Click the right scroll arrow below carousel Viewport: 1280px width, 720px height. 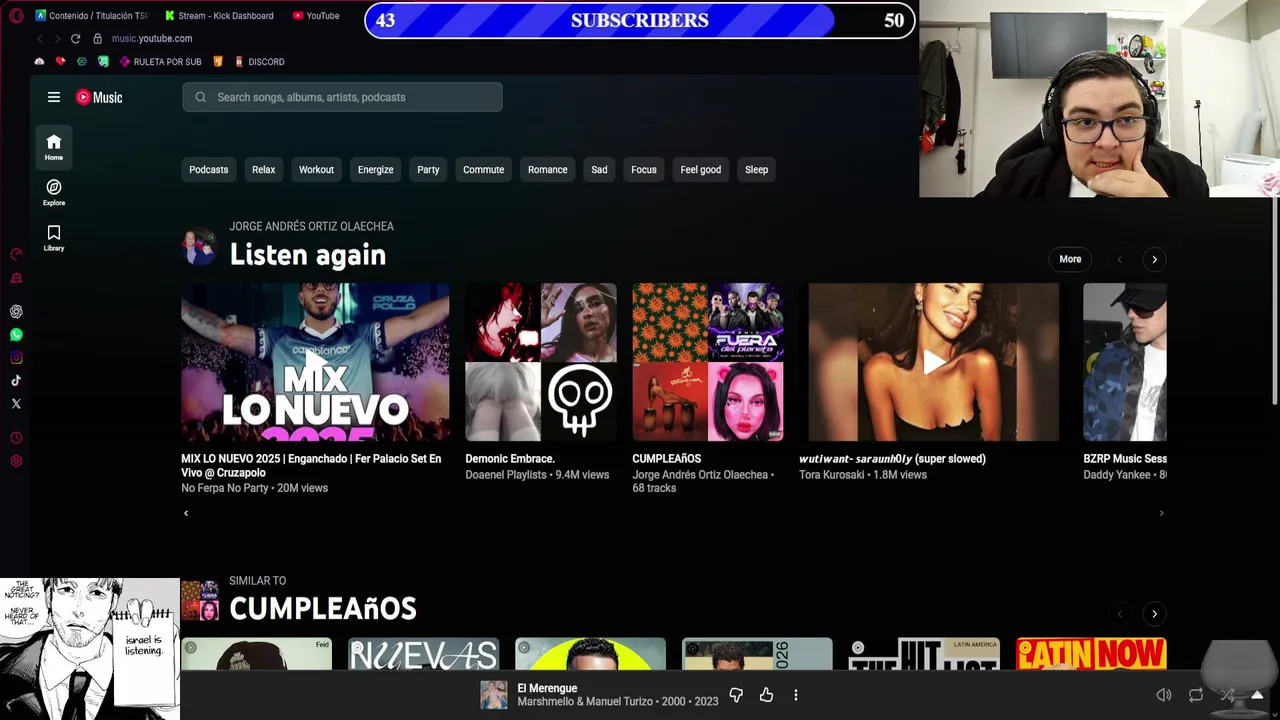pyautogui.click(x=1161, y=513)
